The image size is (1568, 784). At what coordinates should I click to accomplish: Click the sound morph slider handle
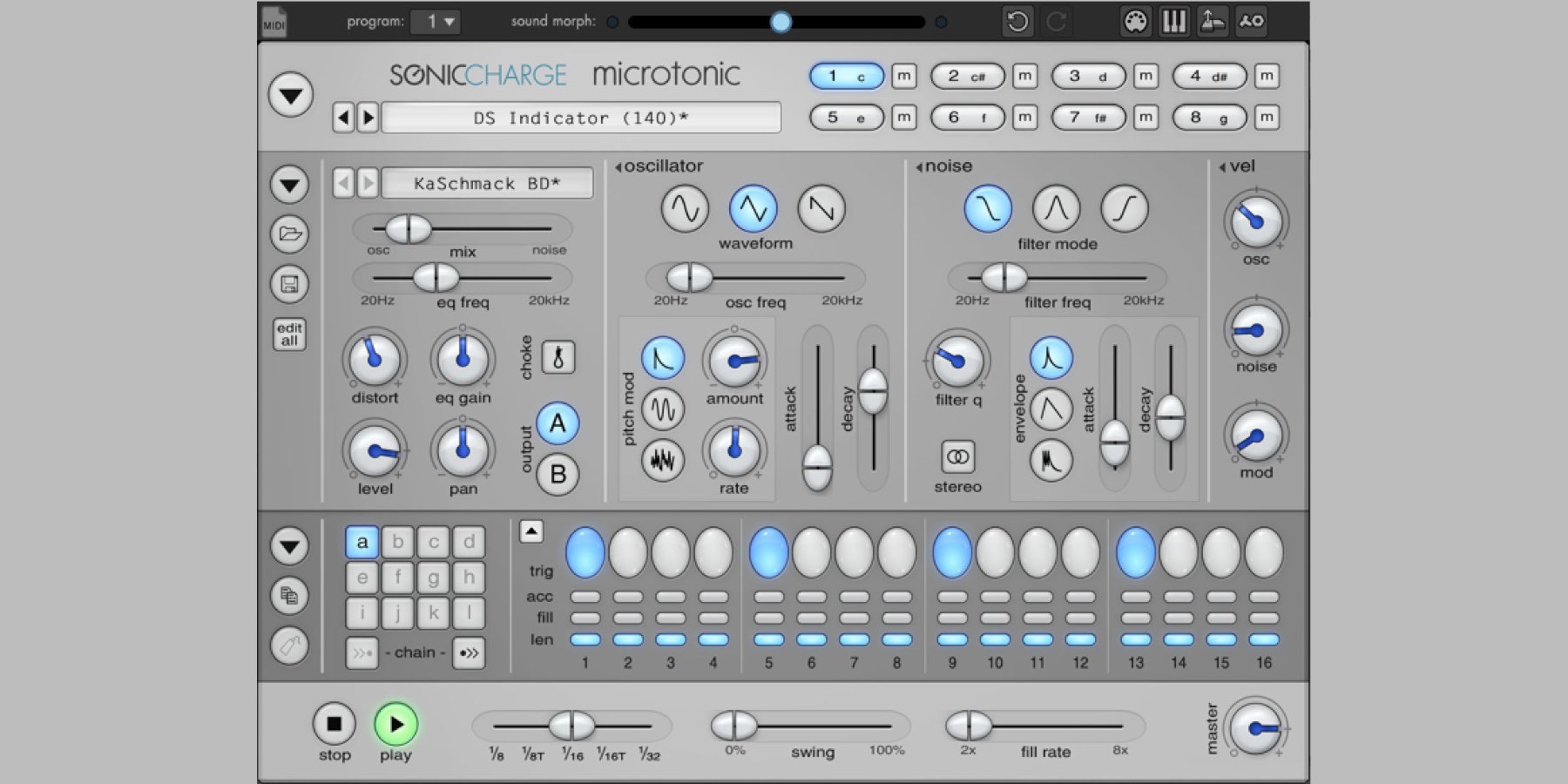(781, 22)
